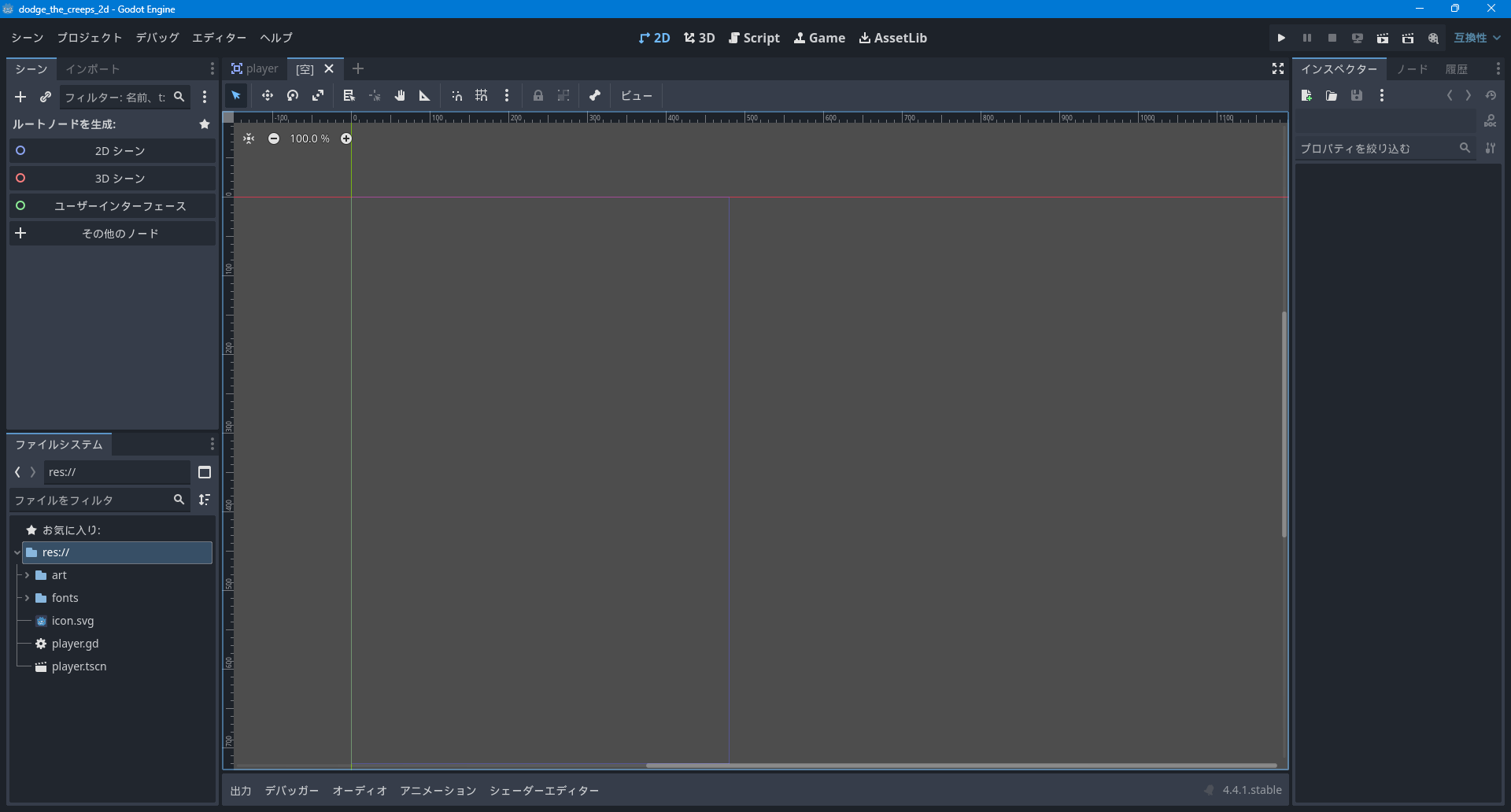1511x812 pixels.
Task: Run the current scene clapperboard icon
Action: 1383,38
